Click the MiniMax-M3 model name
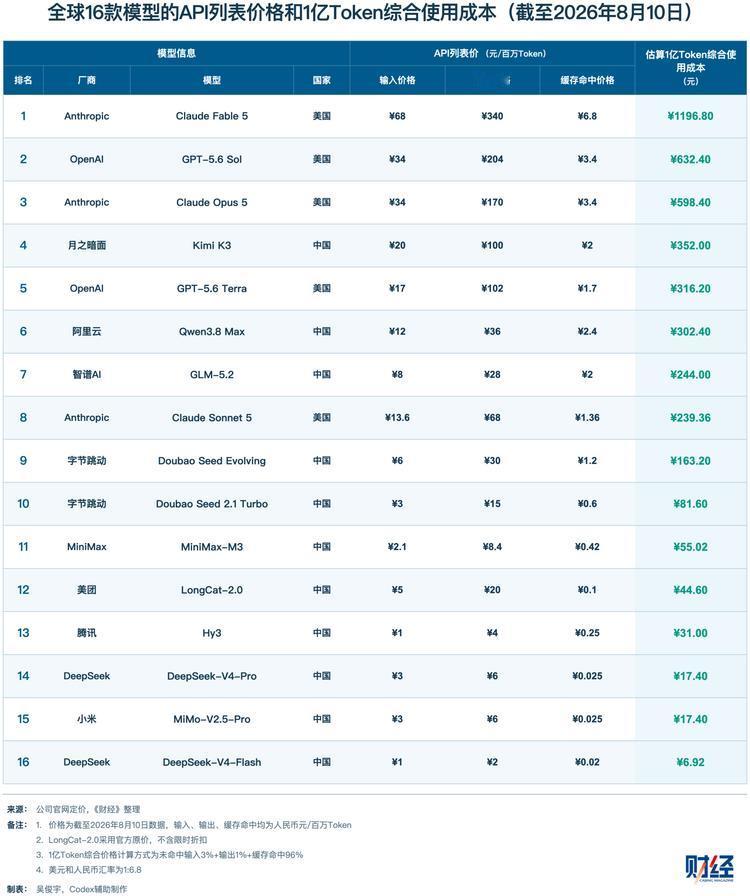750x896 pixels. click(x=212, y=547)
